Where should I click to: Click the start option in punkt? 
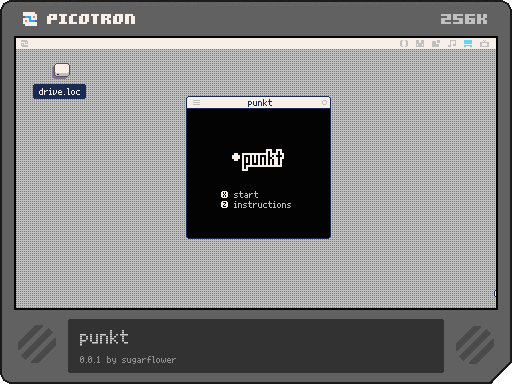pos(246,195)
